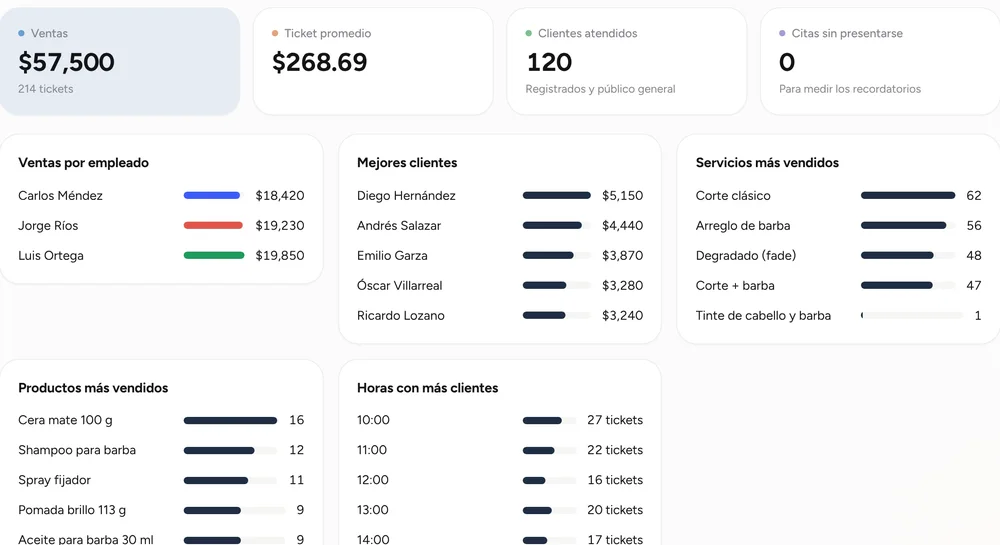Select product Cera mate 100 g
The image size is (1000, 545).
point(65,420)
